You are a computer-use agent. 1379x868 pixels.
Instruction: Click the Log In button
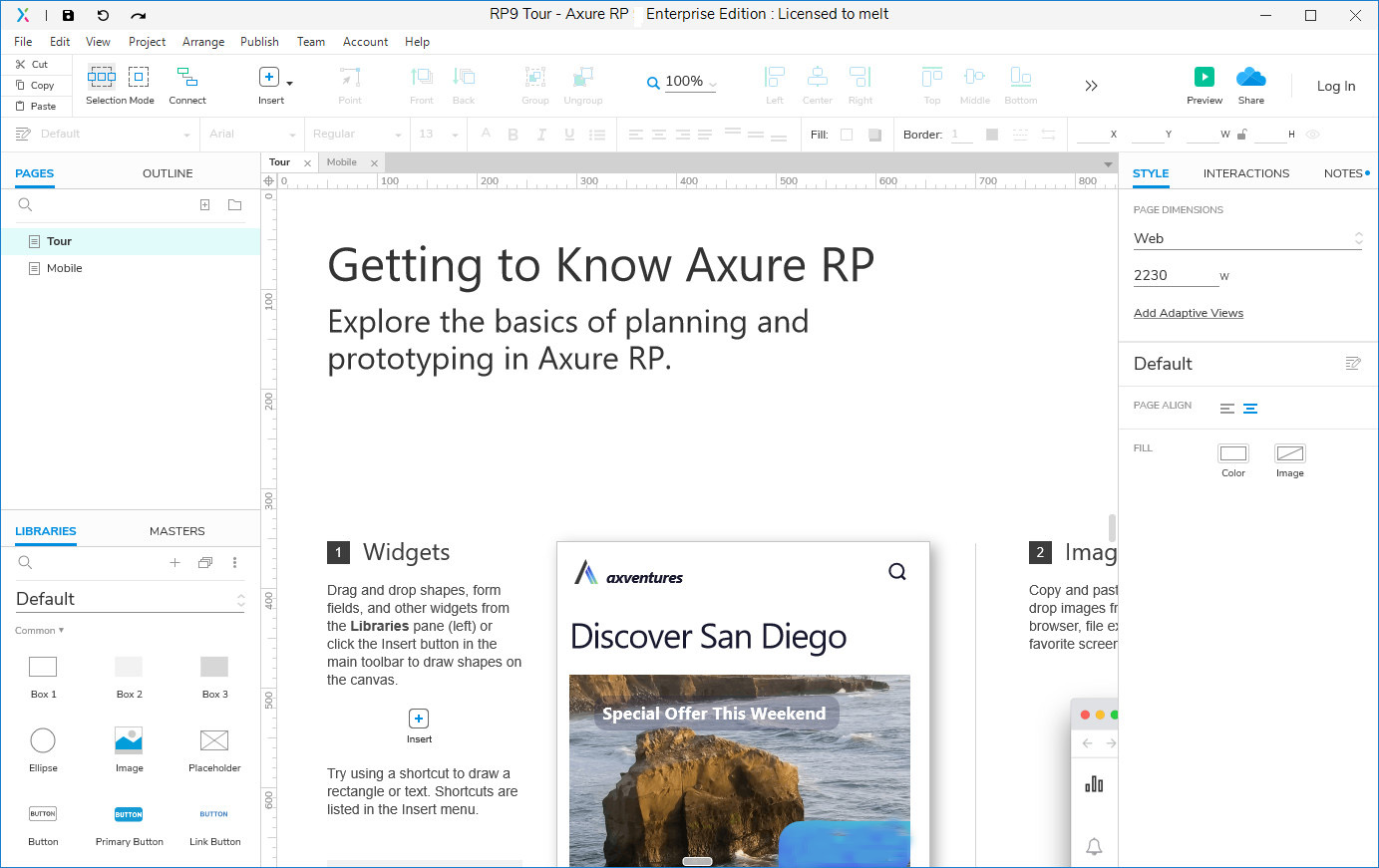click(1336, 86)
